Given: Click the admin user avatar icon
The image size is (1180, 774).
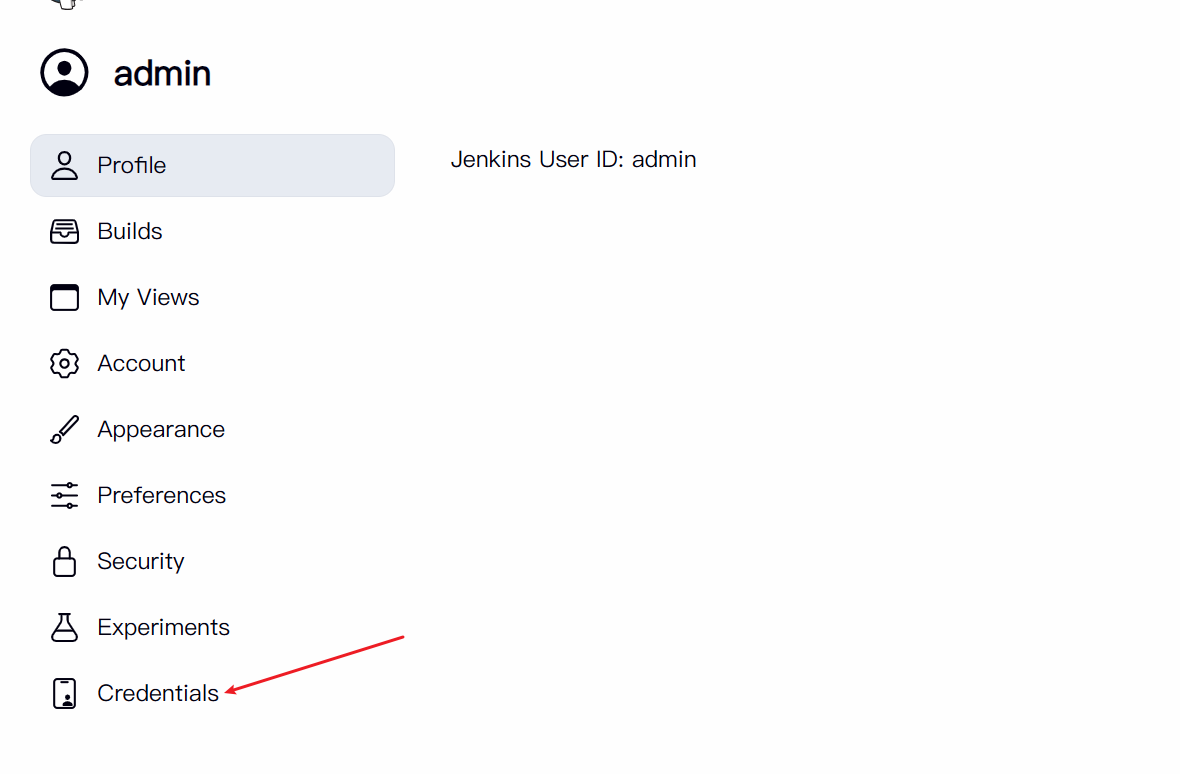Looking at the screenshot, I should pyautogui.click(x=64, y=73).
